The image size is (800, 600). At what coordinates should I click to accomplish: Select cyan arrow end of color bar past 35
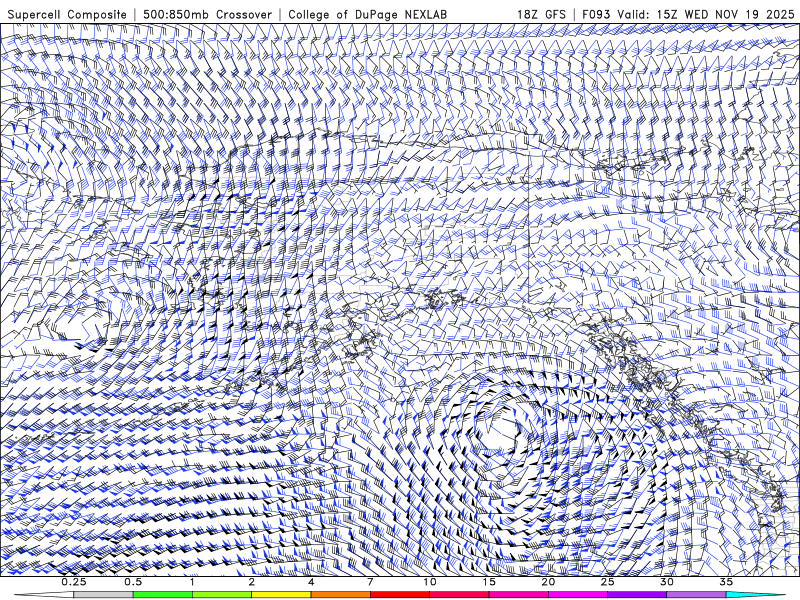click(755, 595)
